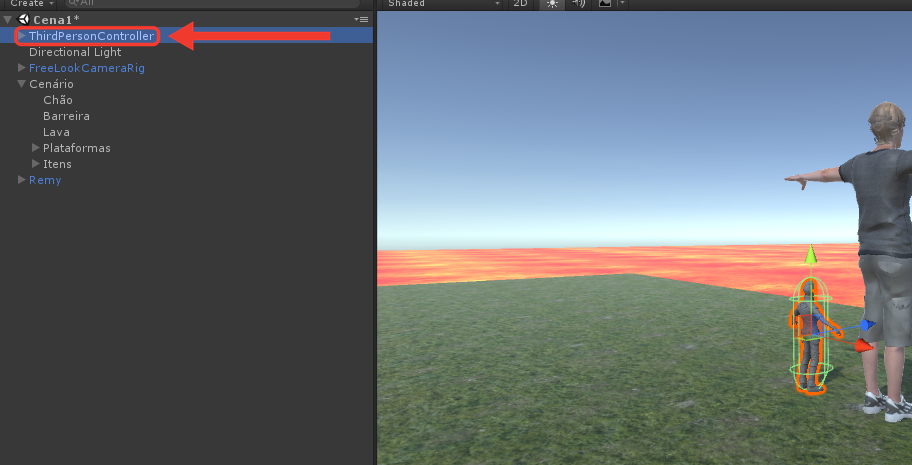The image size is (912, 465).
Task: Click the blue Z-axis gizmo handle
Action: (x=867, y=325)
